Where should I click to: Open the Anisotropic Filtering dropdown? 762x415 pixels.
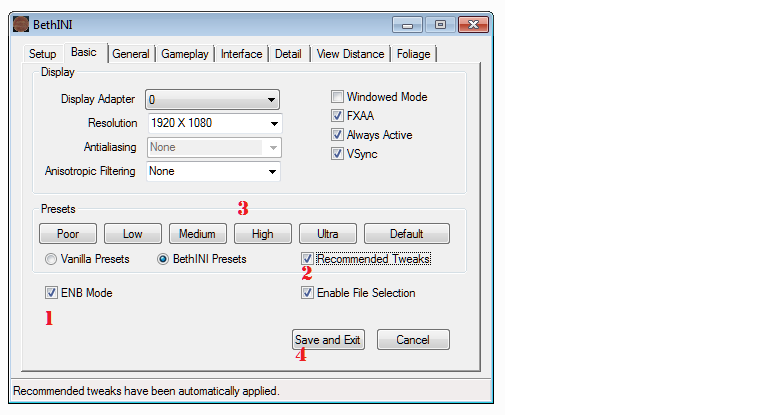[x=213, y=171]
